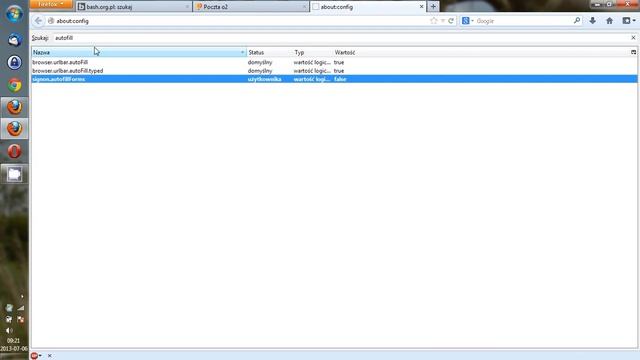Close the add-on bar at the bottom

point(50,356)
